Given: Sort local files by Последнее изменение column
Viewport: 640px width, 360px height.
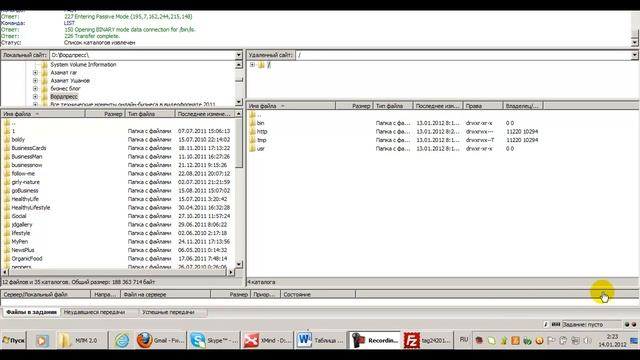Looking at the screenshot, I should click(x=205, y=114).
